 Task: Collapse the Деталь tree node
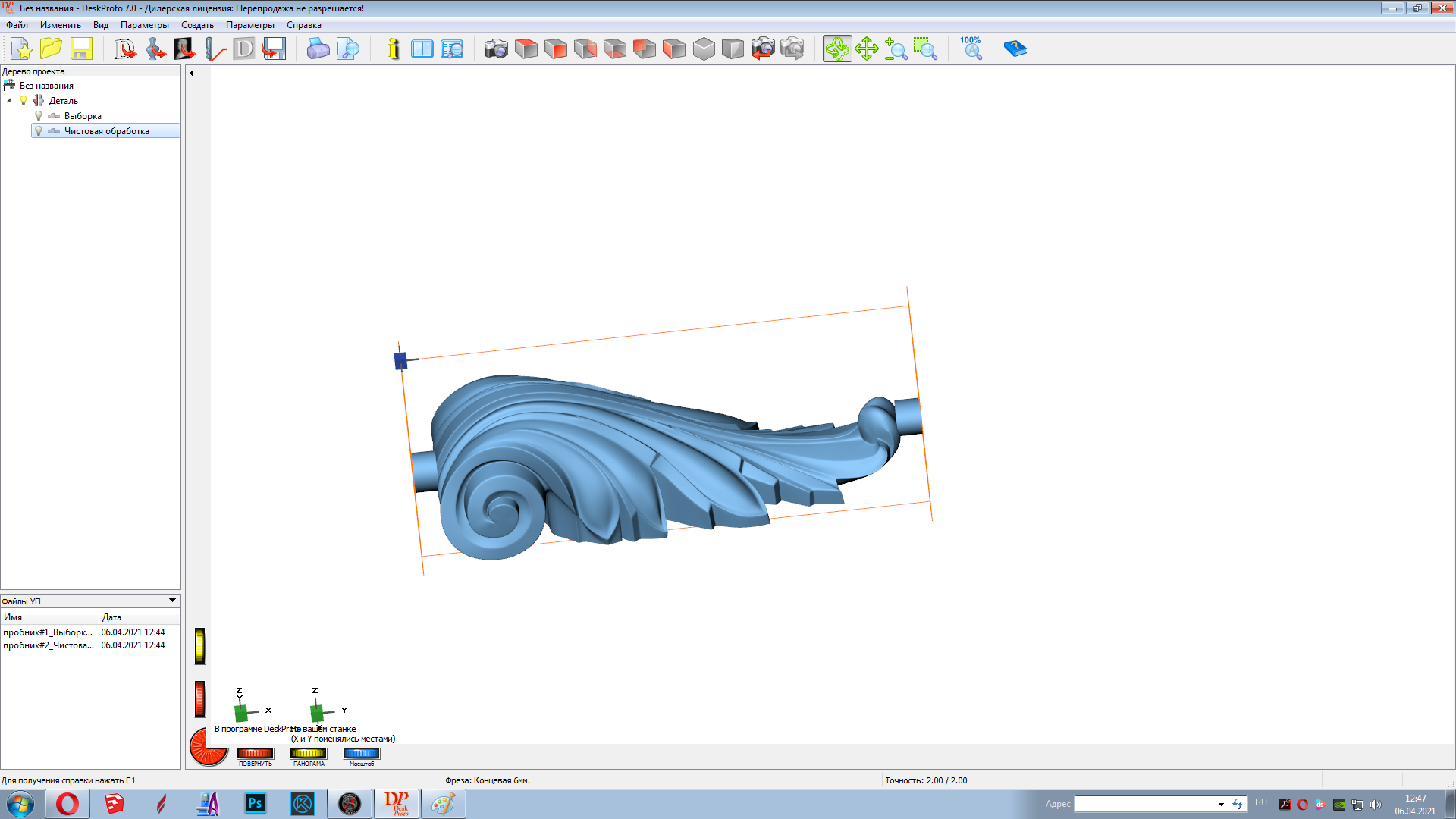pyautogui.click(x=9, y=101)
